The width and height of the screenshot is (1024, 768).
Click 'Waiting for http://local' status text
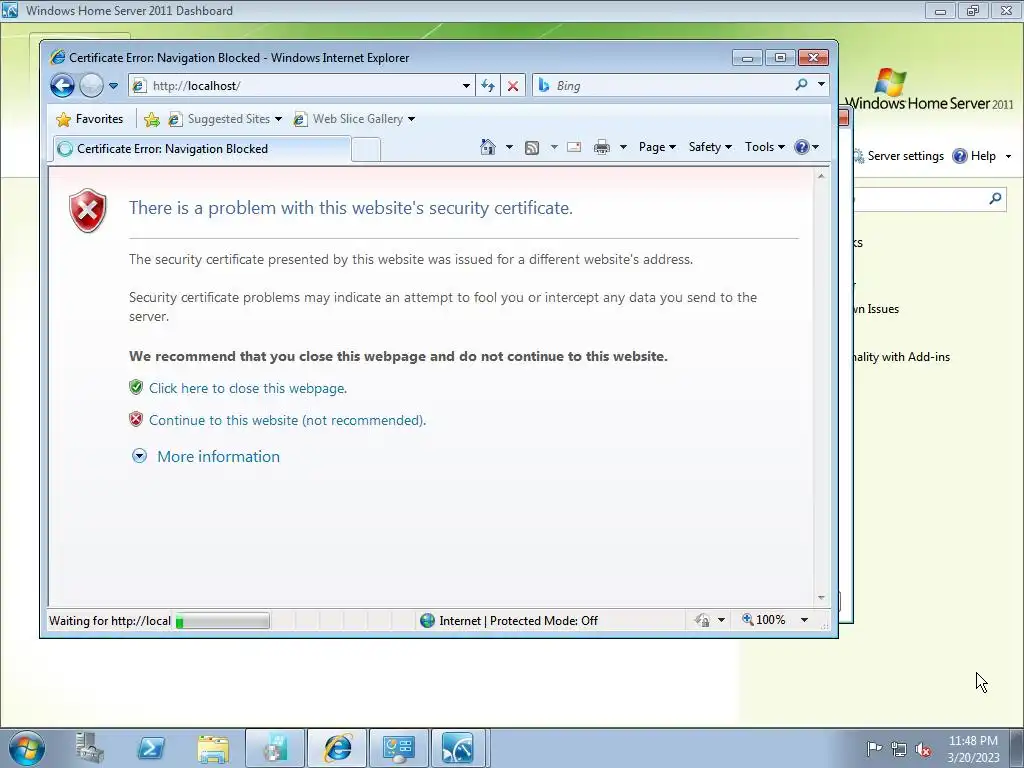click(x=110, y=621)
